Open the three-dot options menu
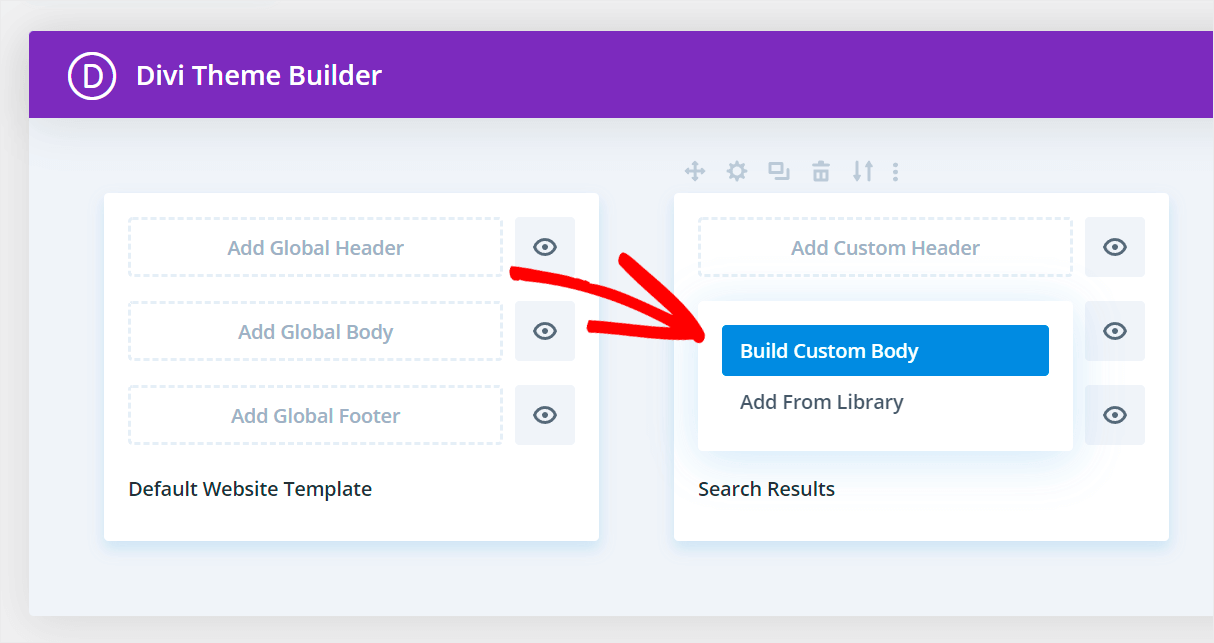This screenshot has height=643, width=1214. point(895,171)
